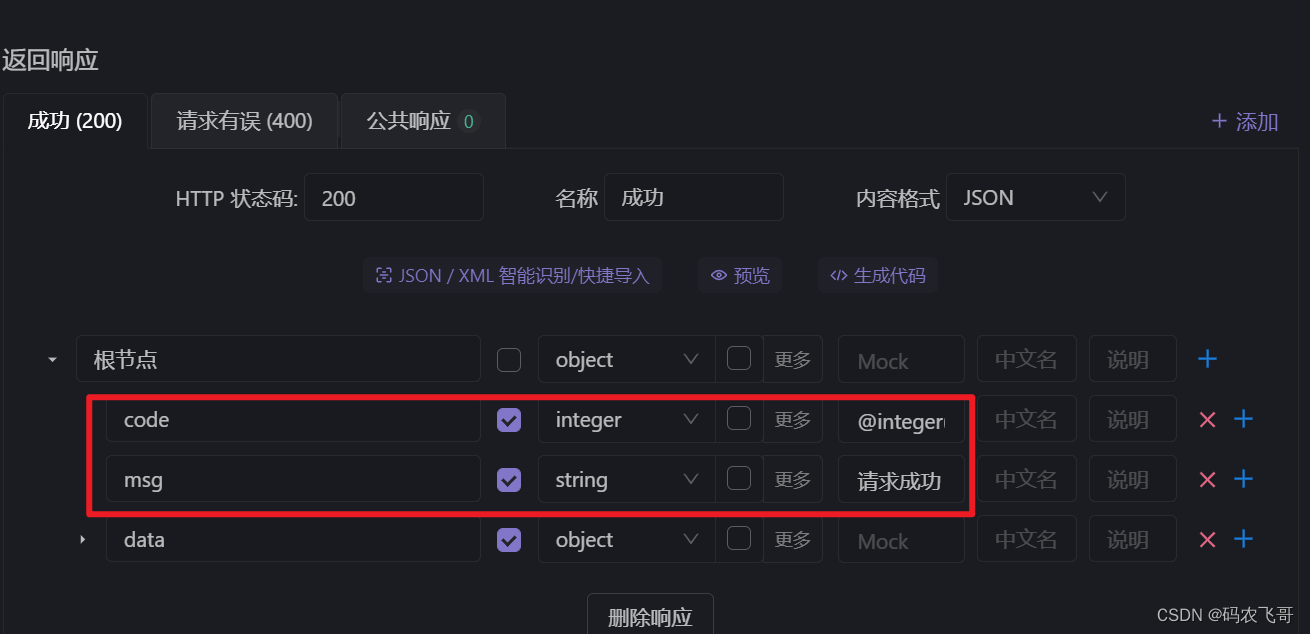Click the 删除响应 button
The width and height of the screenshot is (1310, 634).
point(650,617)
